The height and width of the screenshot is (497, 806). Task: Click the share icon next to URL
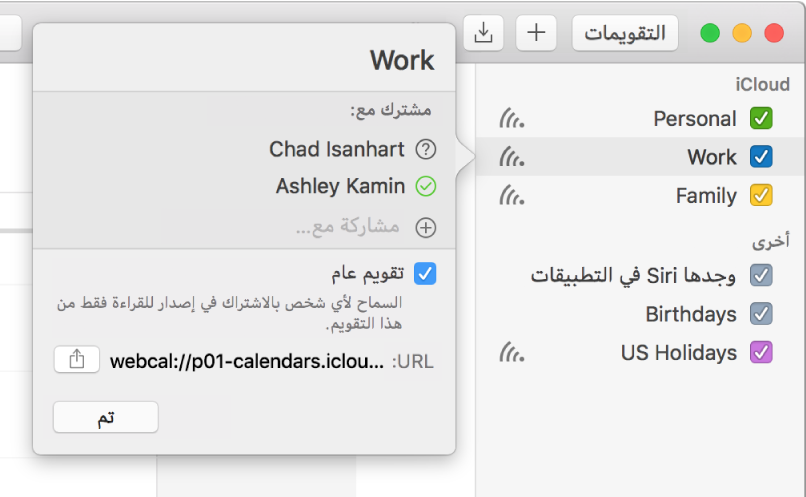tap(76, 360)
